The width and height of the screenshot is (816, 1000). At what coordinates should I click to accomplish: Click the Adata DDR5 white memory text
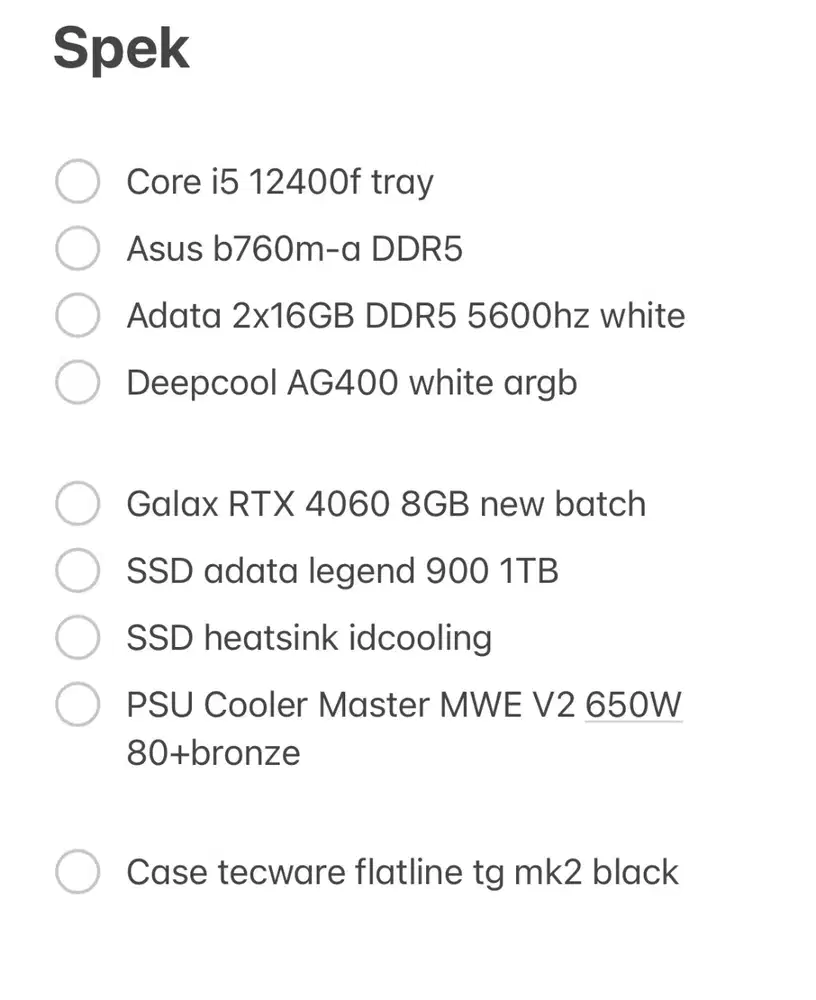pos(404,315)
